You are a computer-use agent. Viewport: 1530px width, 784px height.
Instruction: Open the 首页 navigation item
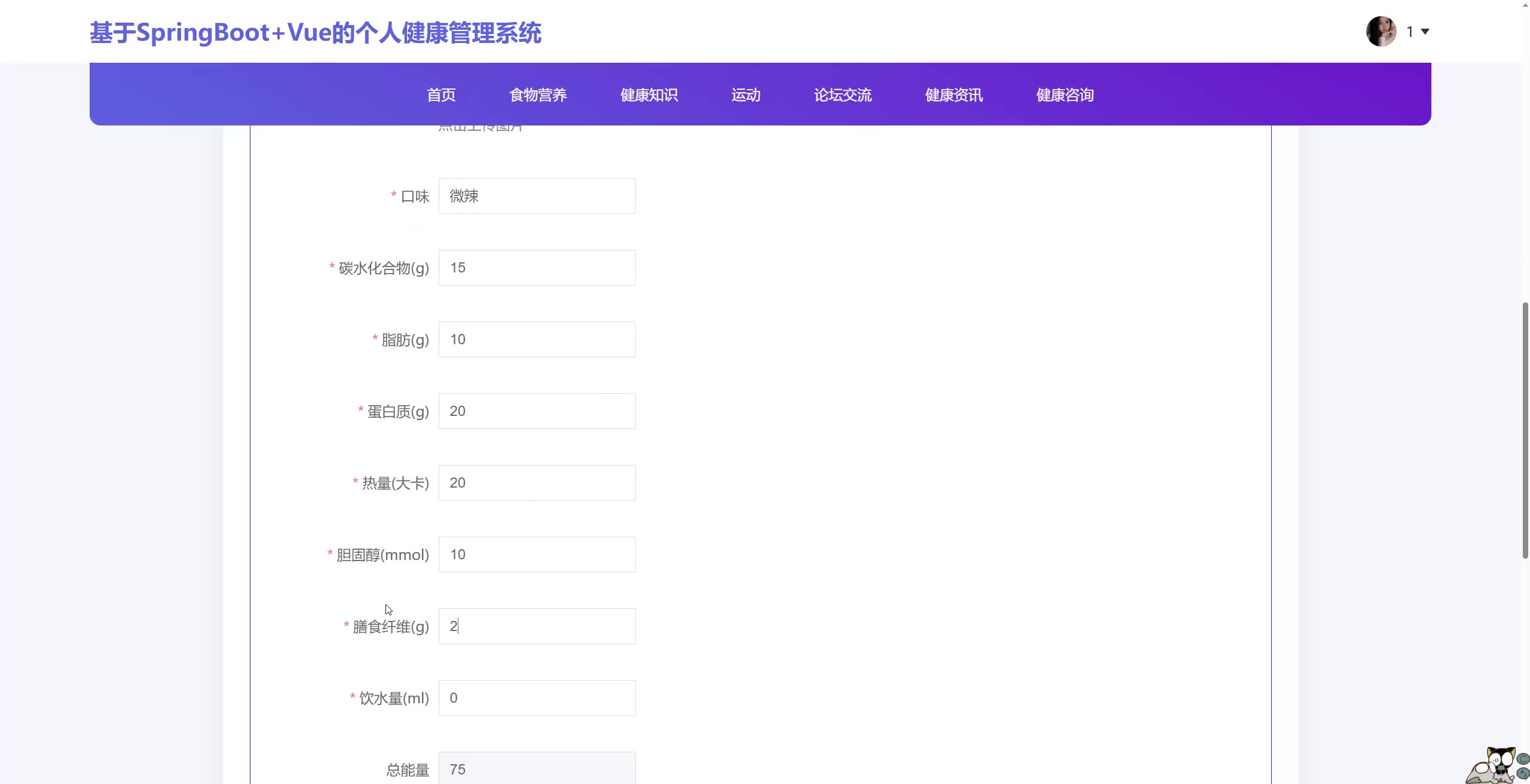point(441,95)
